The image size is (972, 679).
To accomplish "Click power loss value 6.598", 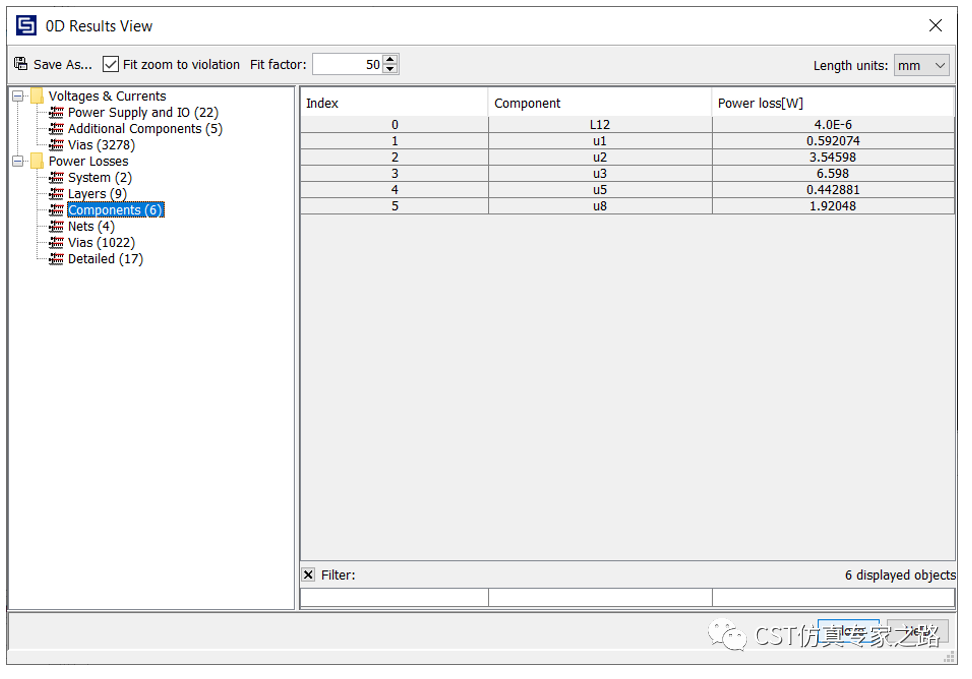I will [833, 174].
